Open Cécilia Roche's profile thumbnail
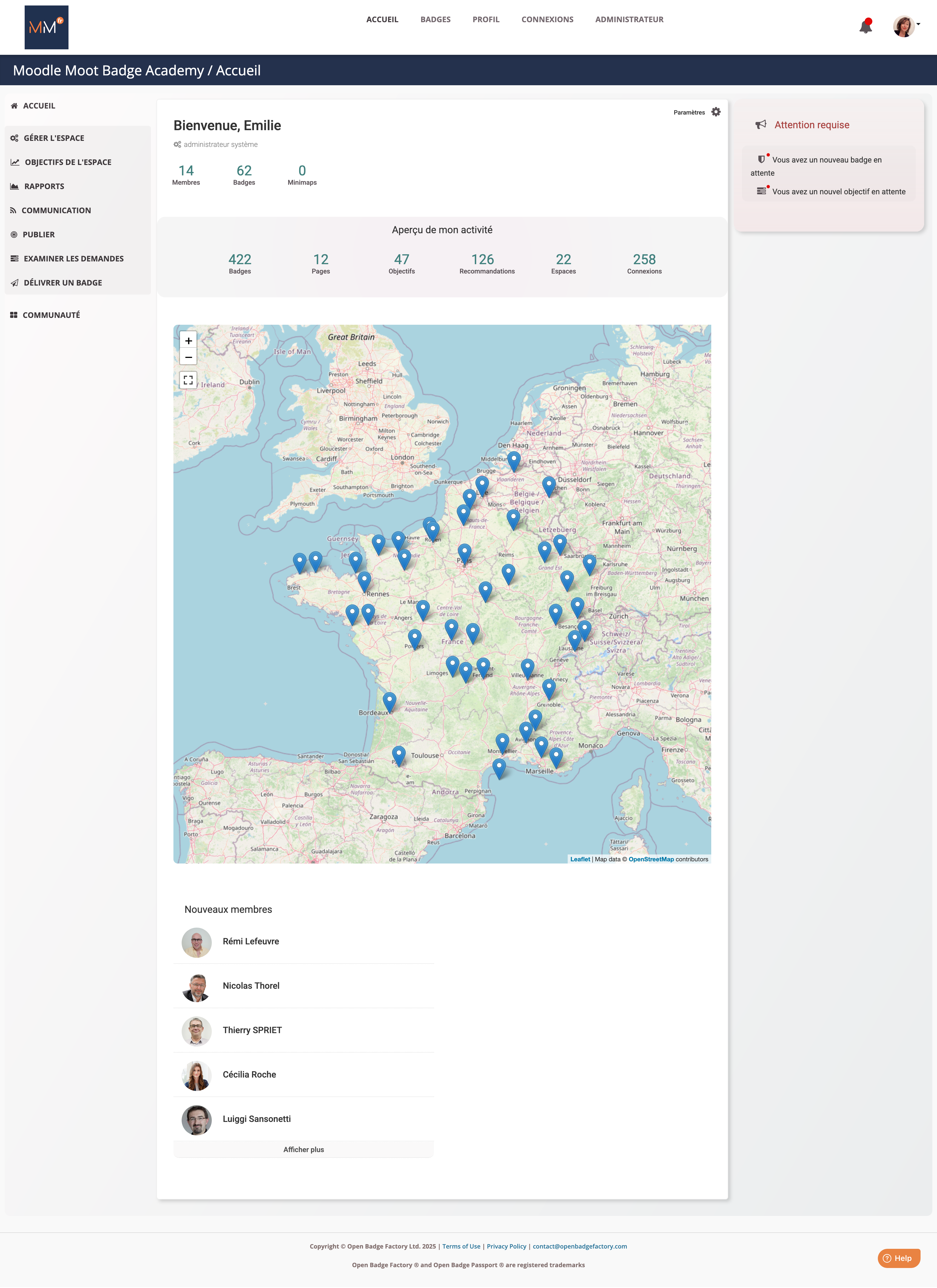937x1288 pixels. click(196, 1075)
